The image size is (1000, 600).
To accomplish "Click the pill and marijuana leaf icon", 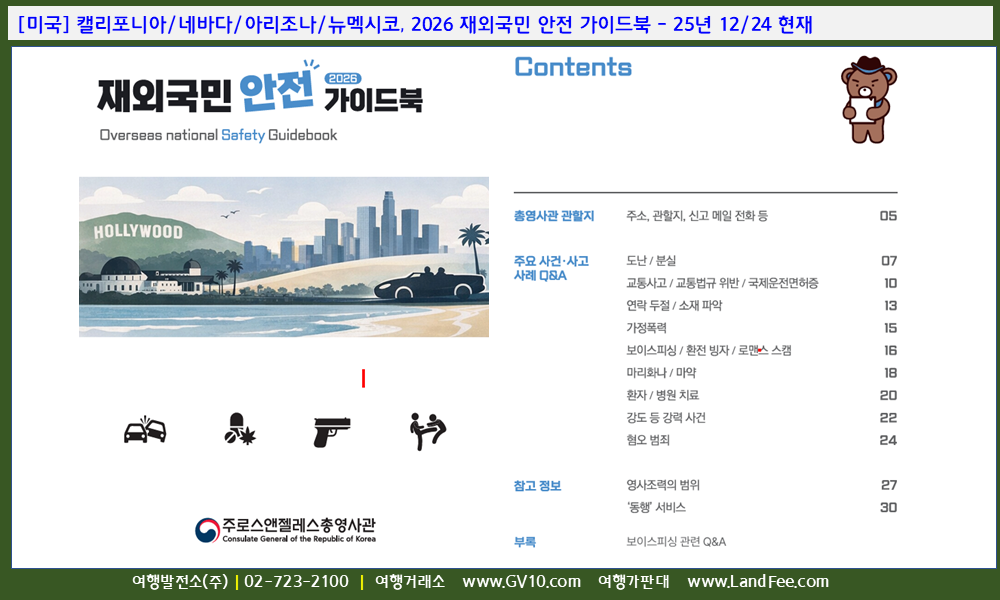I will 239,430.
